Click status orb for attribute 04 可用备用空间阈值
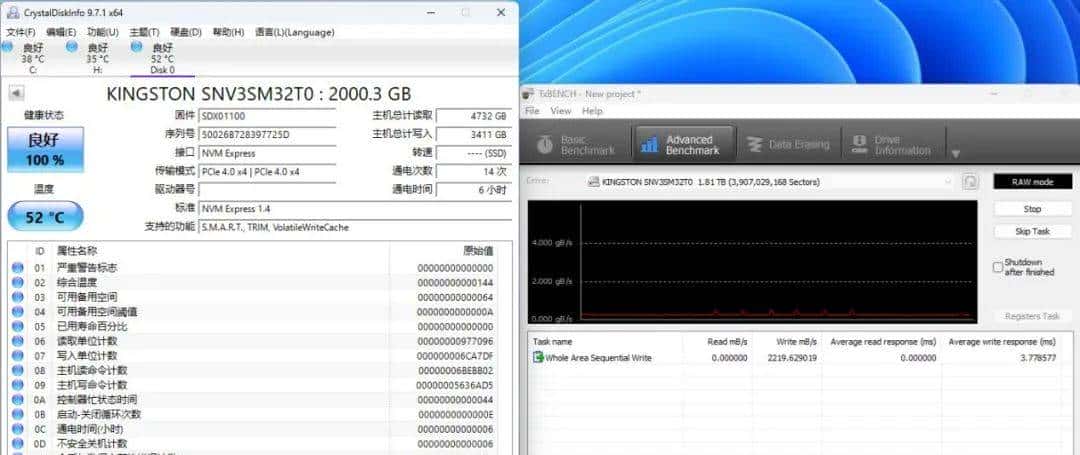The width and height of the screenshot is (1080, 455). tap(18, 312)
